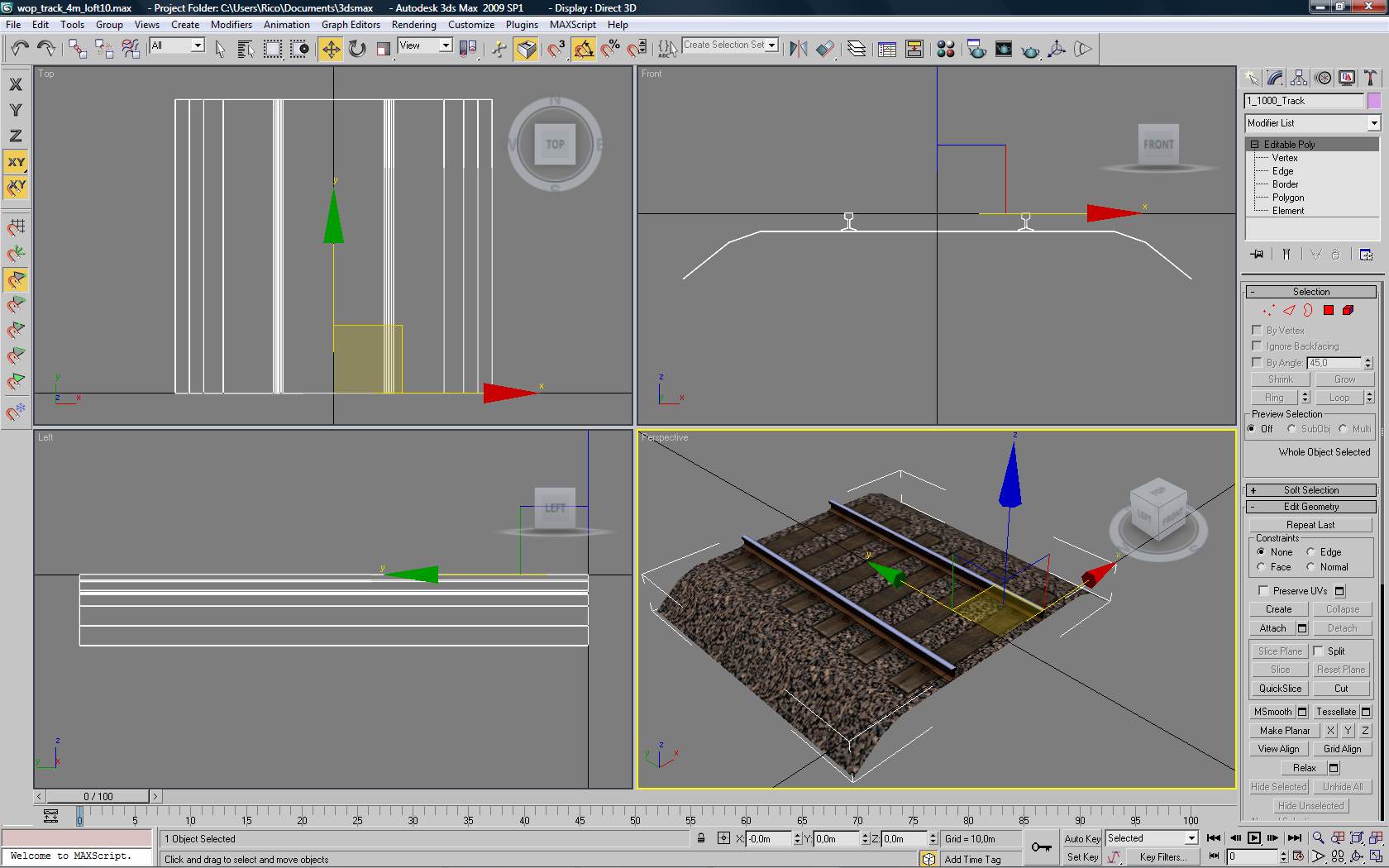Click the Mirror tool icon
This screenshot has width=1389, height=868.
click(x=798, y=50)
